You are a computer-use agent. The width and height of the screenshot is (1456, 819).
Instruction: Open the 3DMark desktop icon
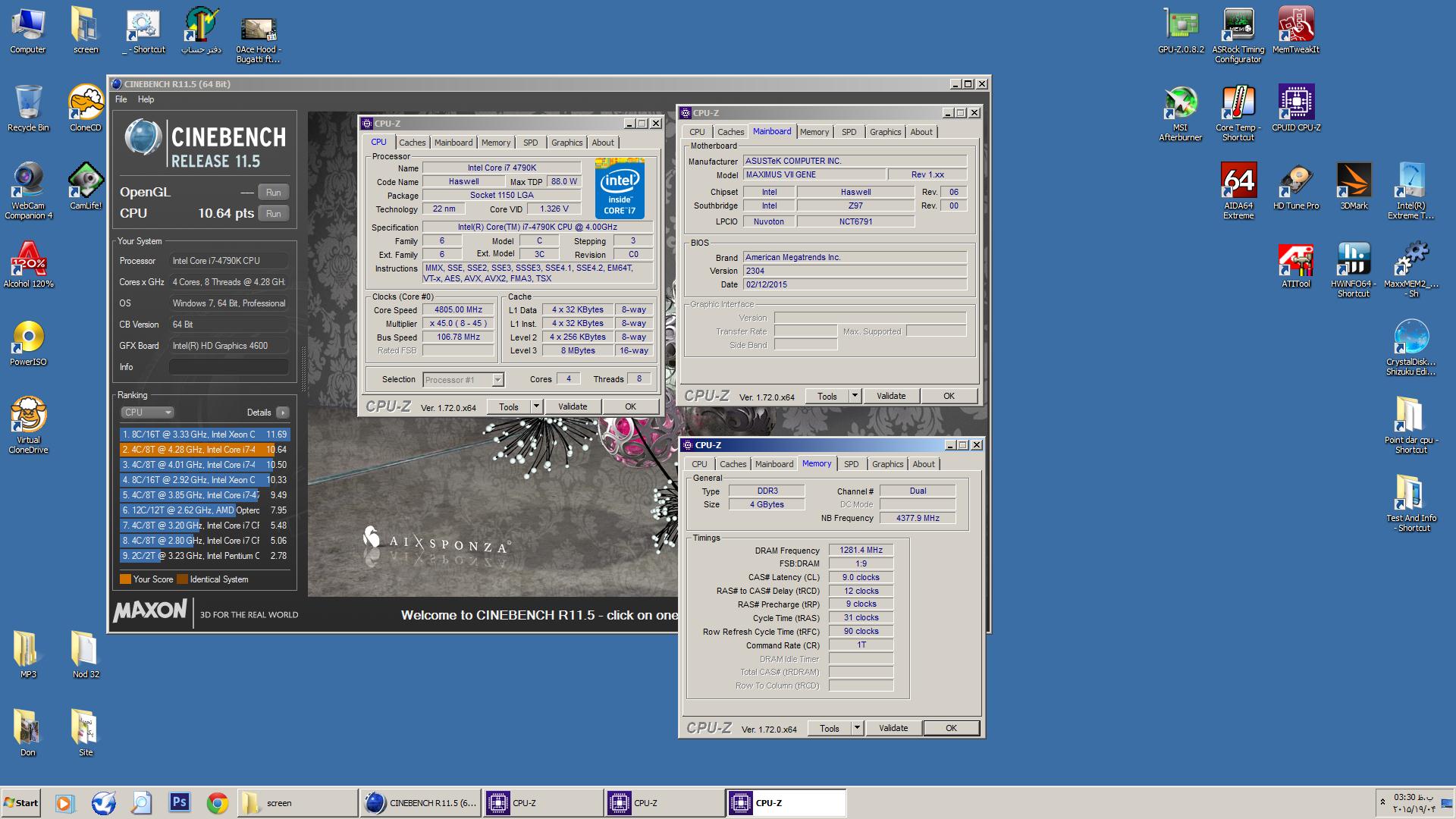point(1354,186)
